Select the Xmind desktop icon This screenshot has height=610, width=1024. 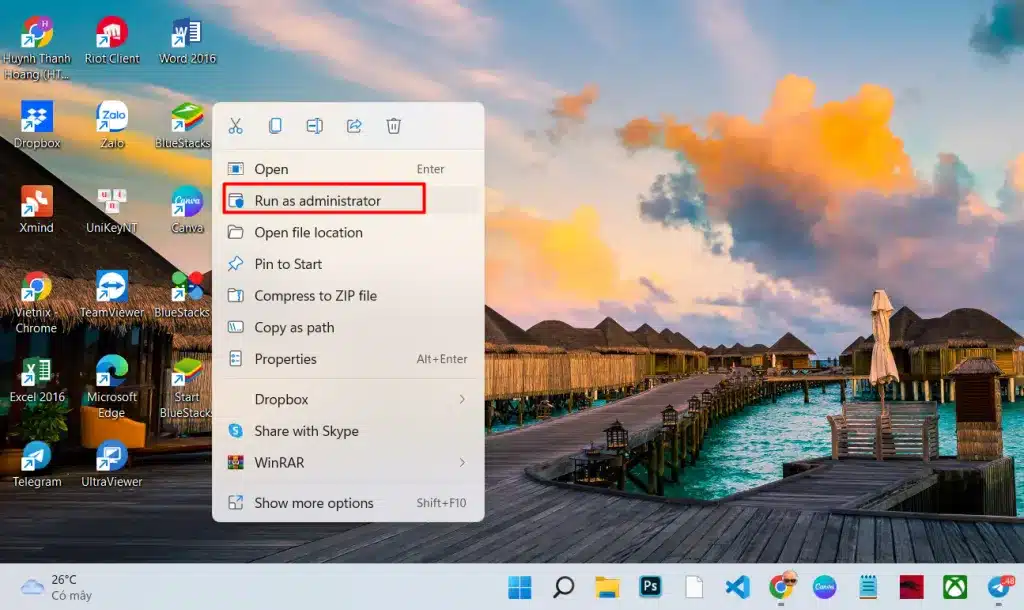[37, 210]
